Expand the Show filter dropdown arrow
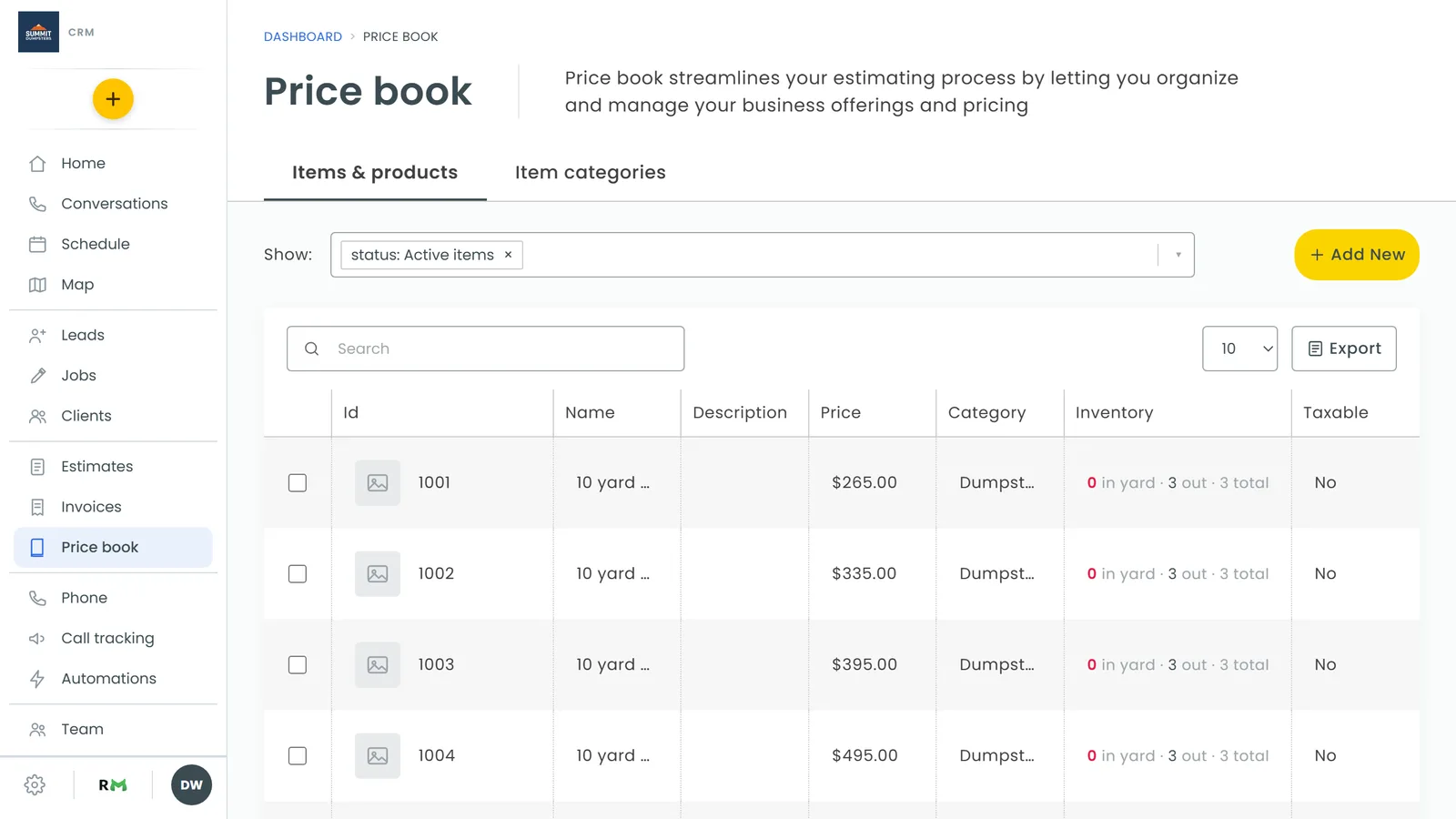1456x819 pixels. (1178, 255)
